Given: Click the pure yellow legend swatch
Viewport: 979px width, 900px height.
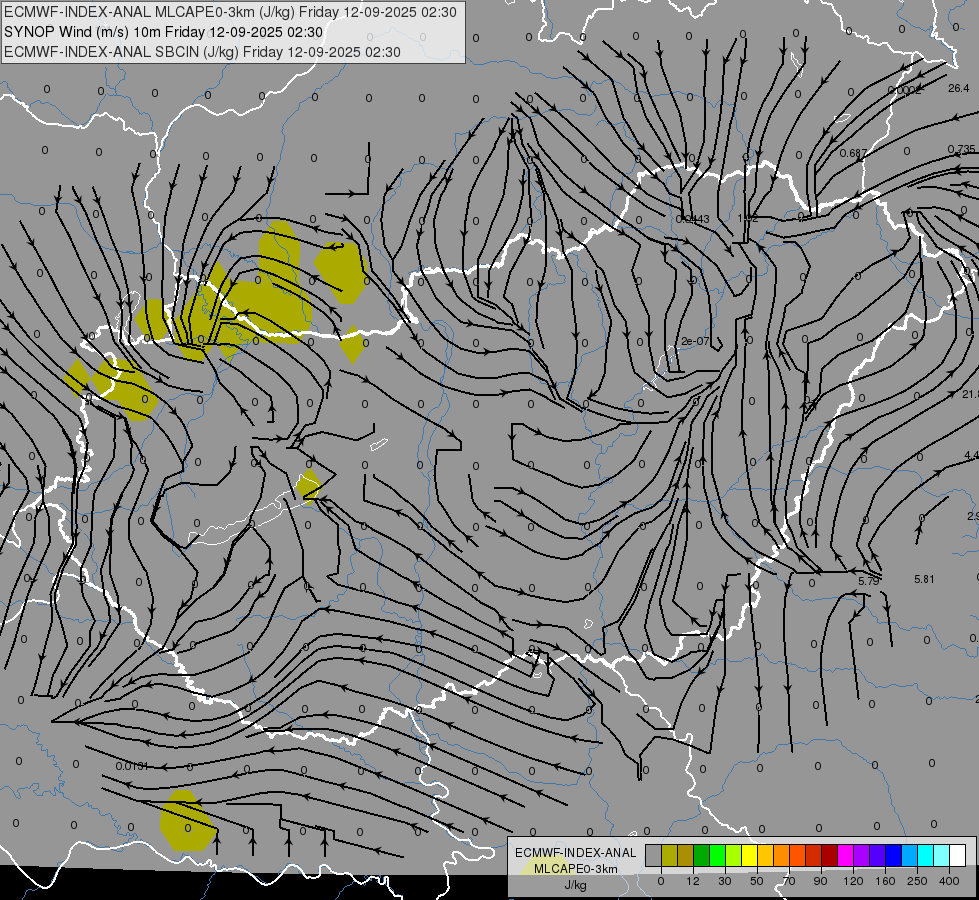Looking at the screenshot, I should pos(750,855).
